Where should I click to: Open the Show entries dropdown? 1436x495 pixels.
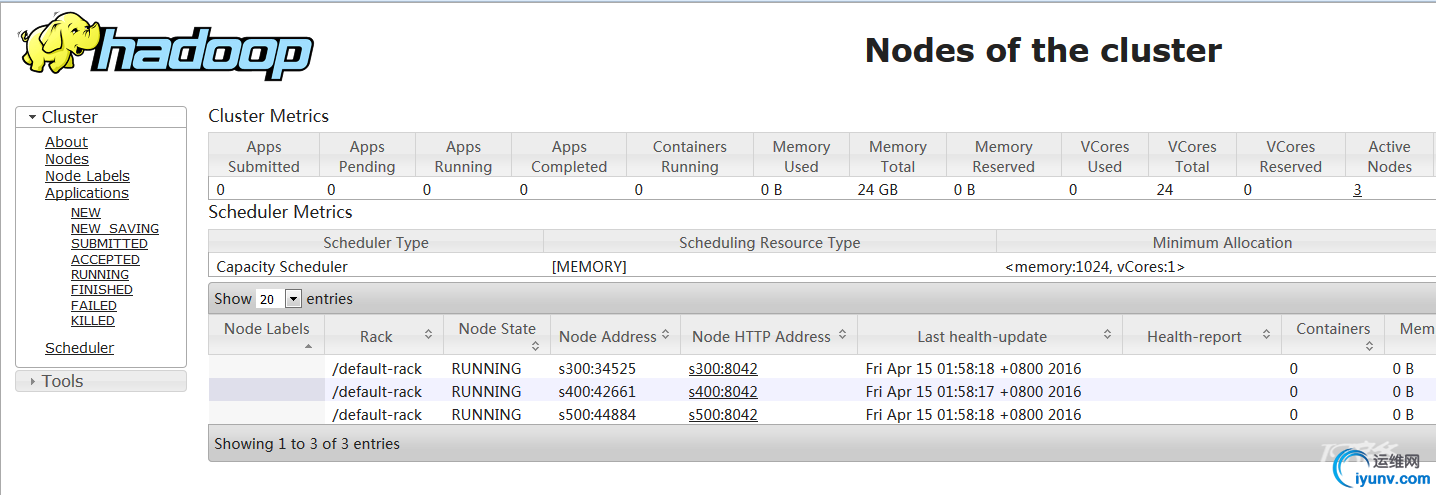pos(279,299)
